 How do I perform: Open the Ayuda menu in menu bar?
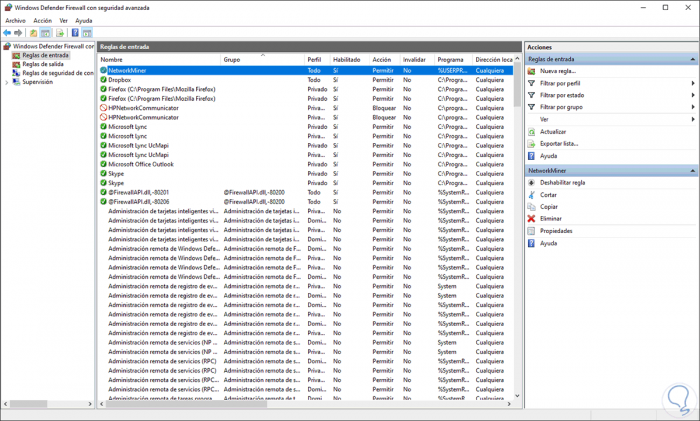point(83,21)
